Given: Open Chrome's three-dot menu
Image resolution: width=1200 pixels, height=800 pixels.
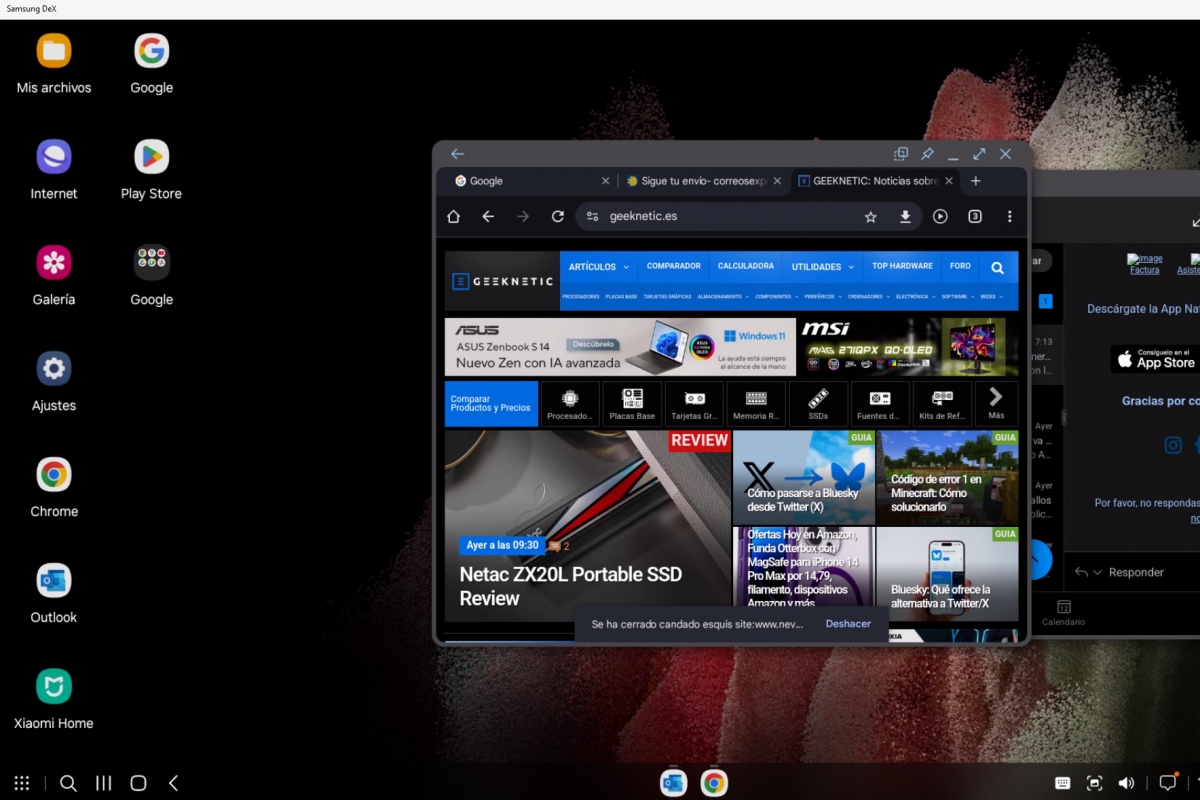Looking at the screenshot, I should coord(1009,216).
